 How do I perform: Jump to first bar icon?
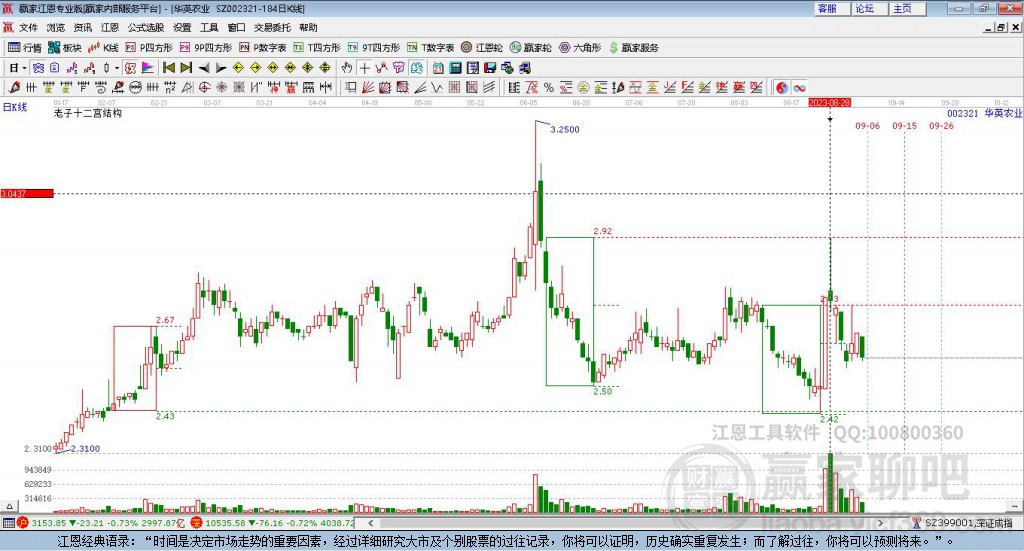pos(168,68)
